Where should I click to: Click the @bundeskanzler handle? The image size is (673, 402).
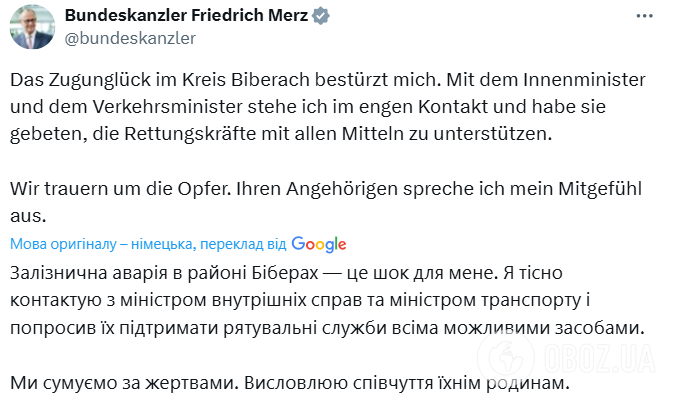(130, 38)
